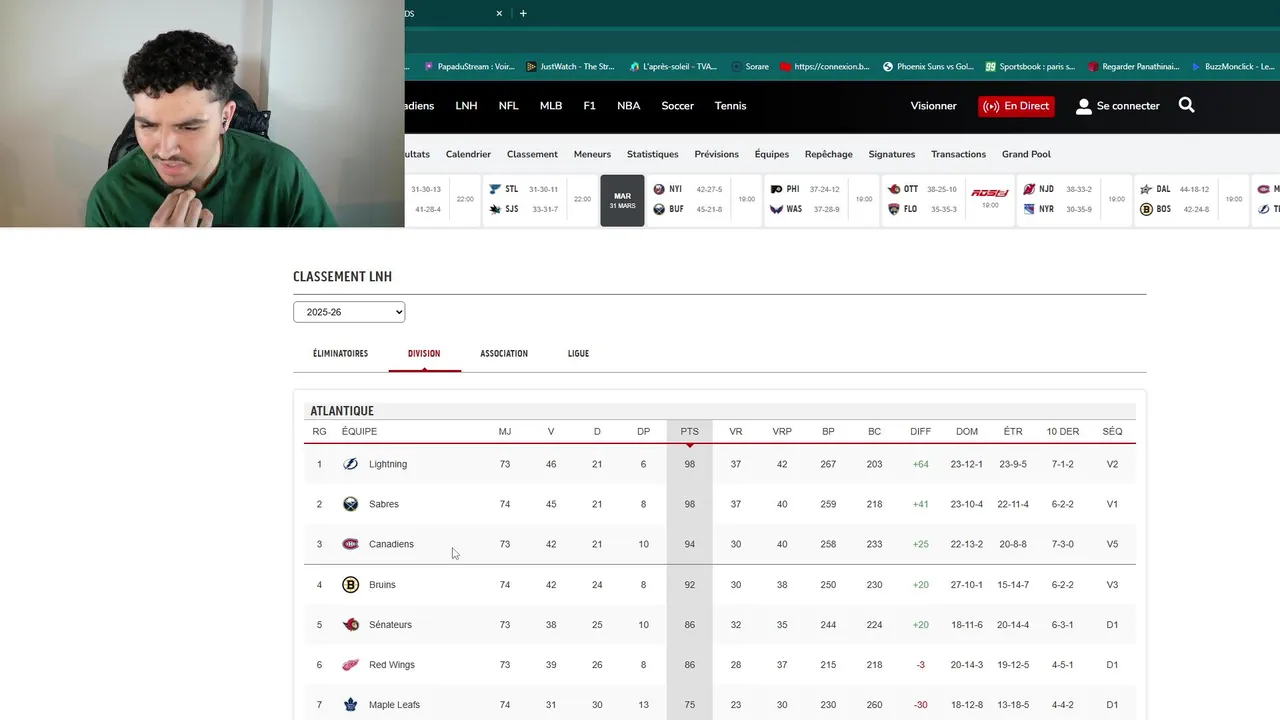Viewport: 1280px width, 720px height.
Task: Open the STL vs SJS game card
Action: [x=540, y=199]
